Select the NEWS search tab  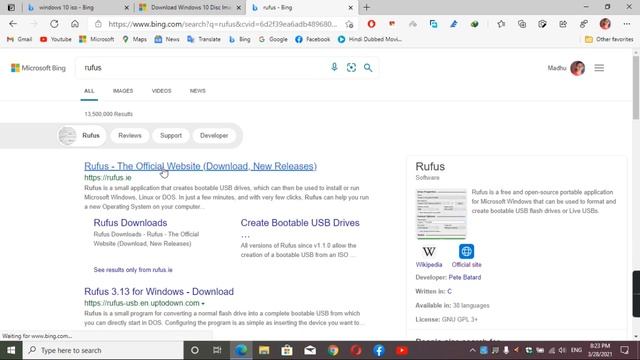(x=198, y=91)
